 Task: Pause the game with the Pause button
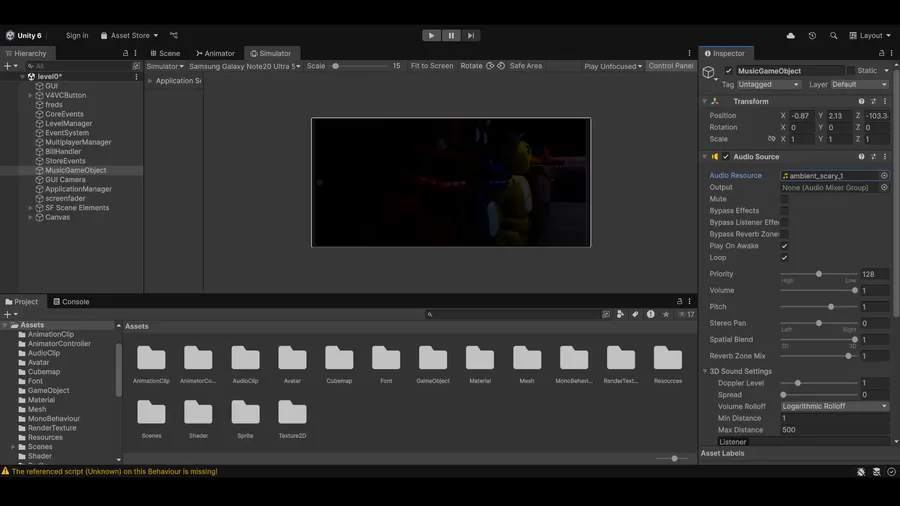click(451, 36)
